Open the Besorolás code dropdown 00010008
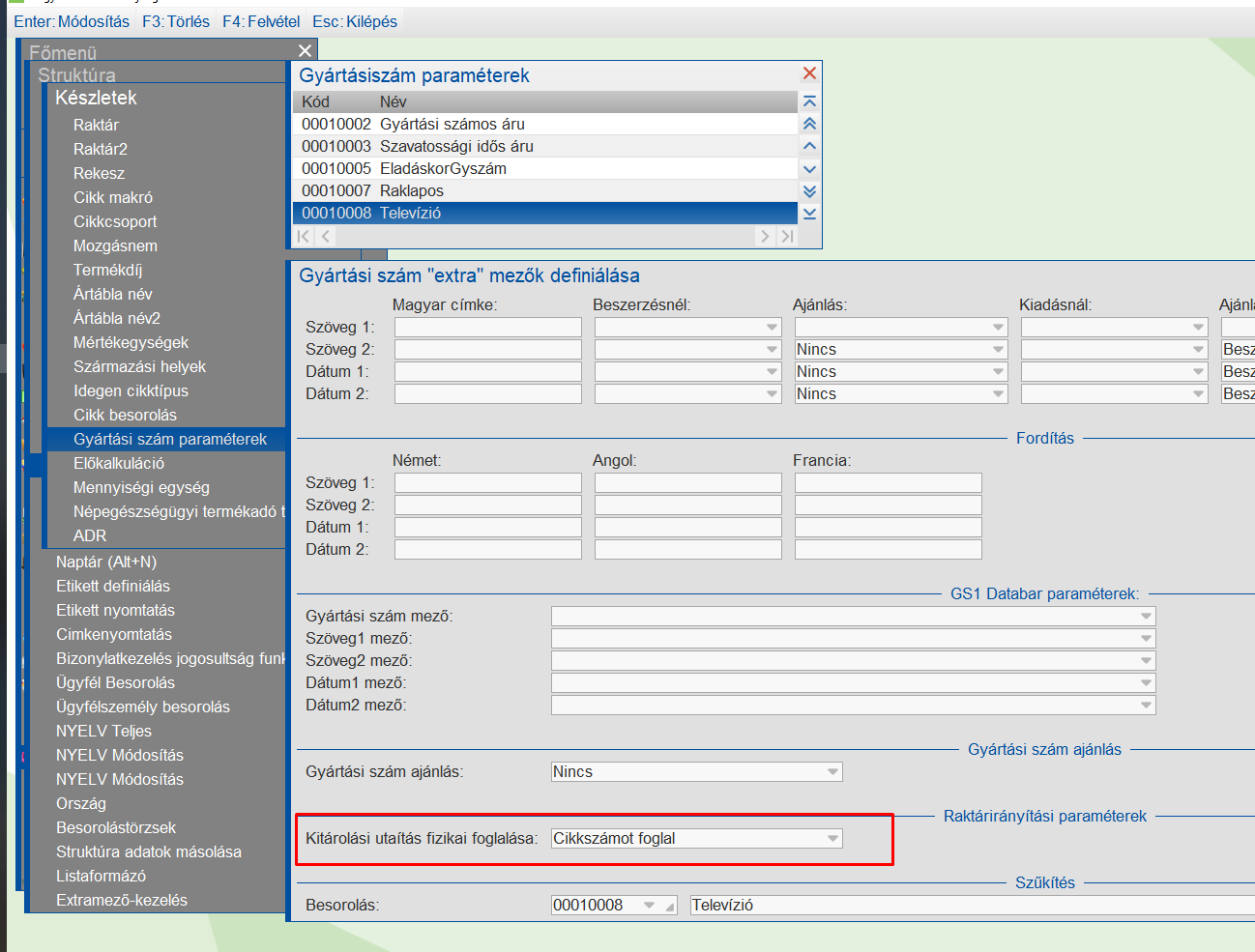The height and width of the screenshot is (952, 1255). click(650, 906)
